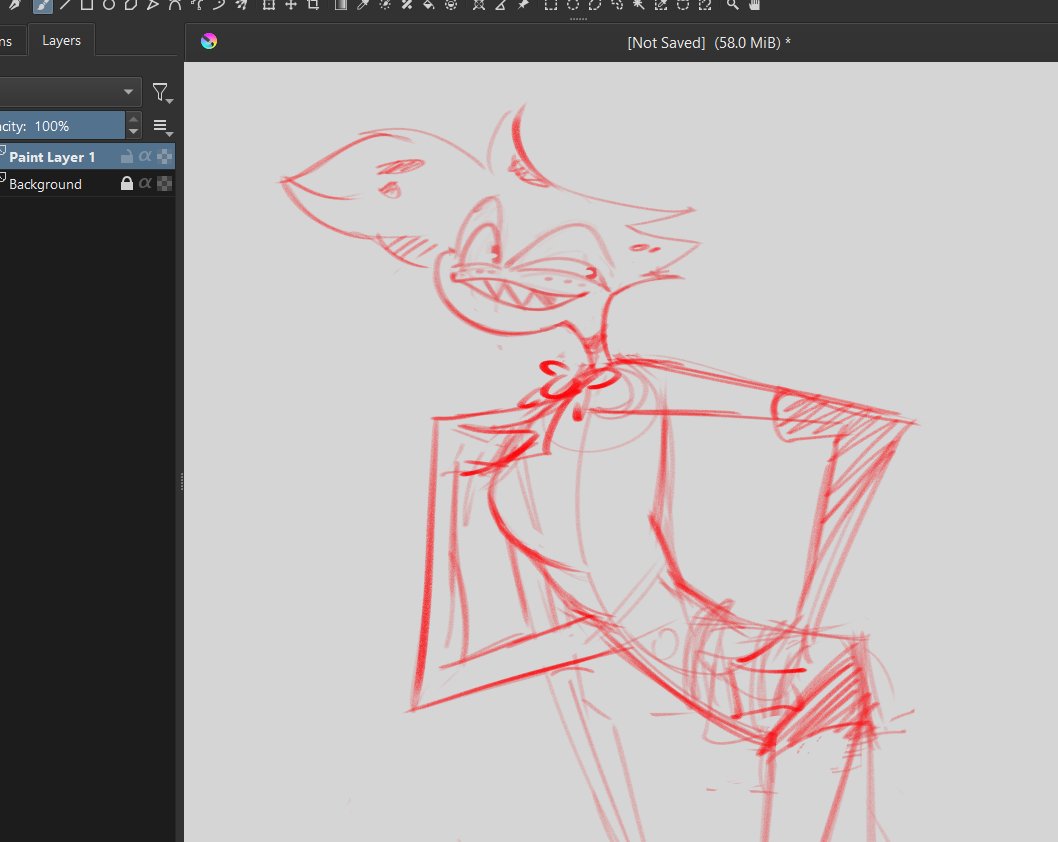
Task: Switch to the Layers tab
Action: 61,40
